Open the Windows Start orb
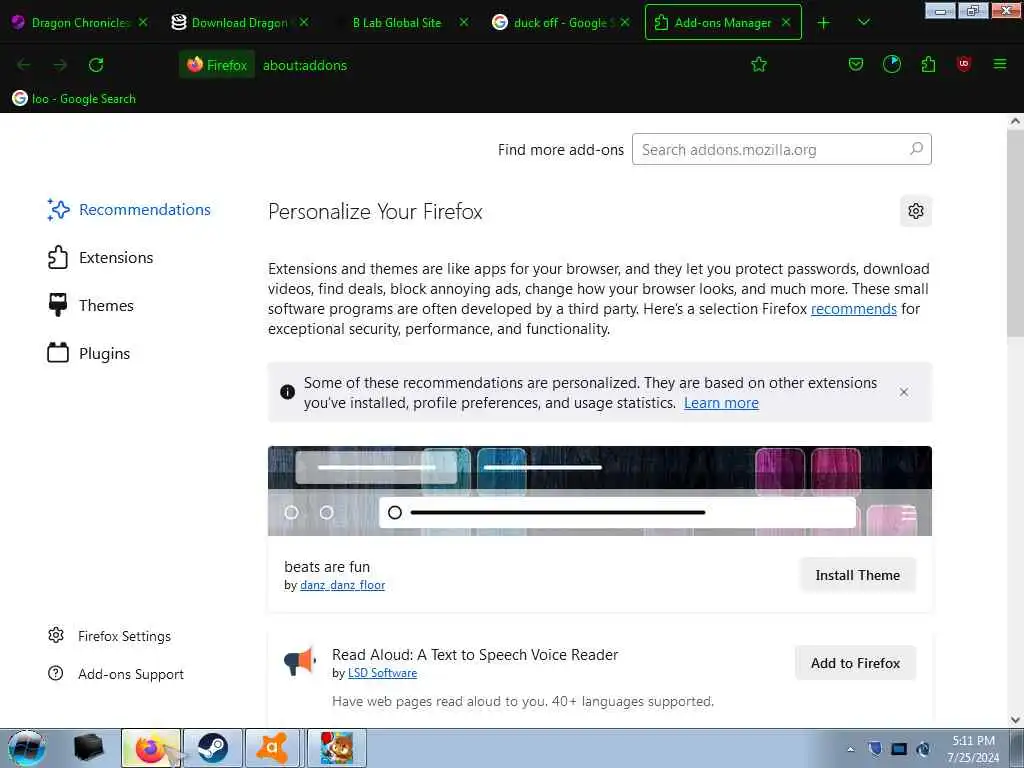This screenshot has width=1024, height=768. 27,748
